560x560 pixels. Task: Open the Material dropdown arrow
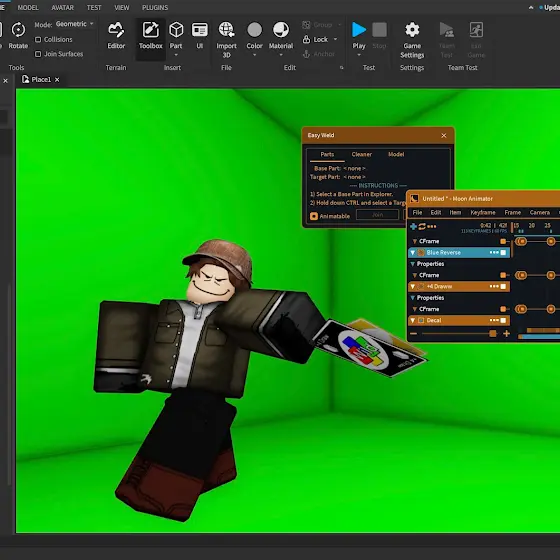(281, 55)
